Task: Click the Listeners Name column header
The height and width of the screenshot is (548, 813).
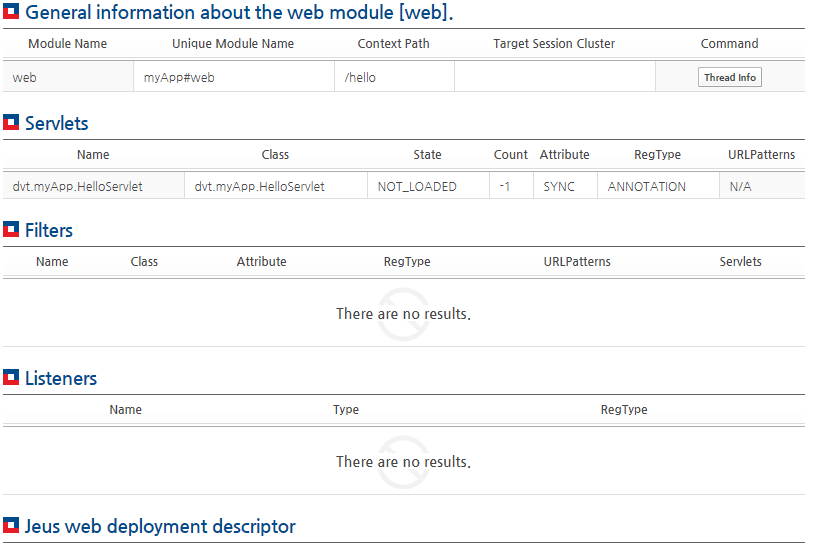Action: coord(125,410)
